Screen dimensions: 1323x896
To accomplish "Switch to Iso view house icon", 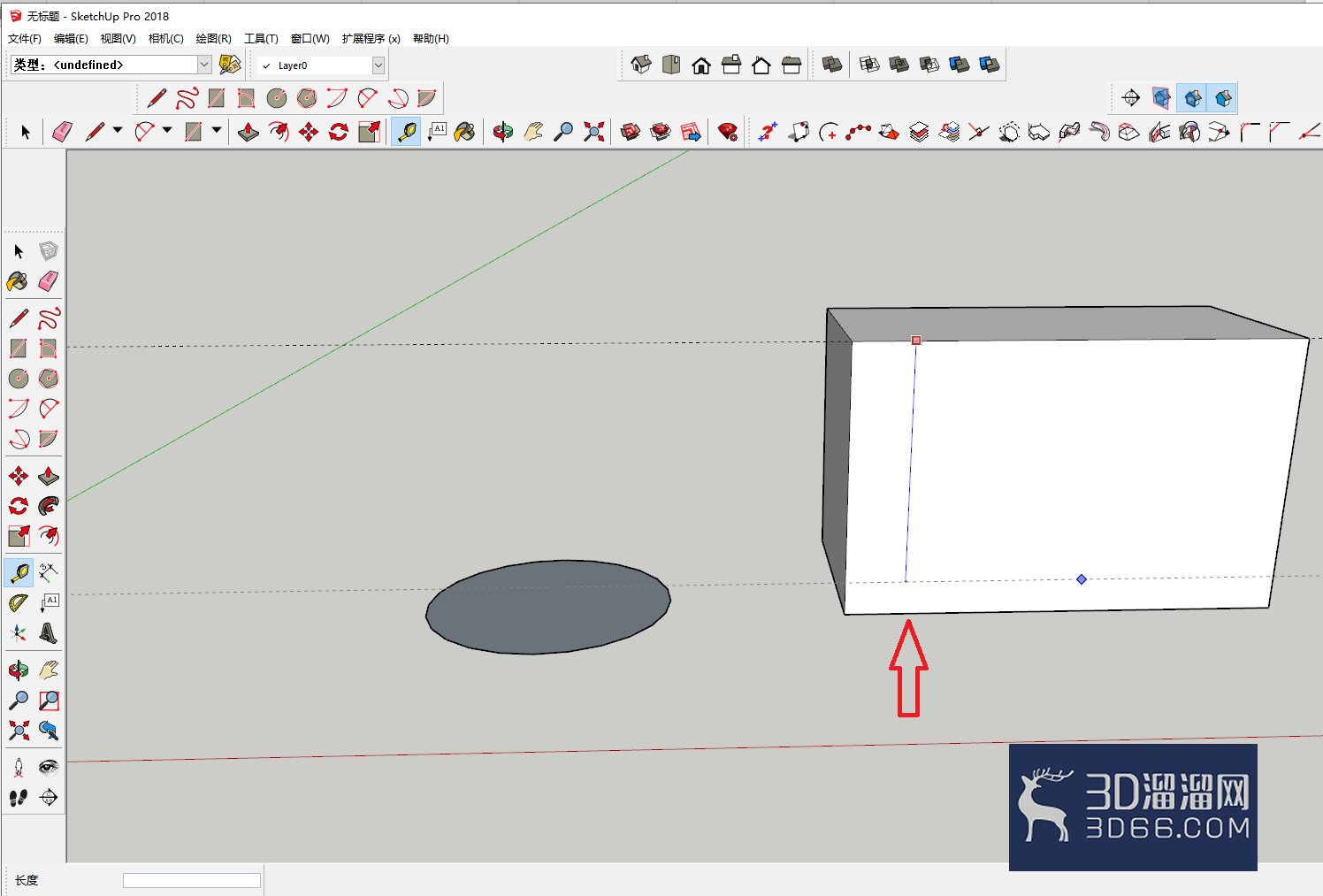I will pyautogui.click(x=641, y=65).
